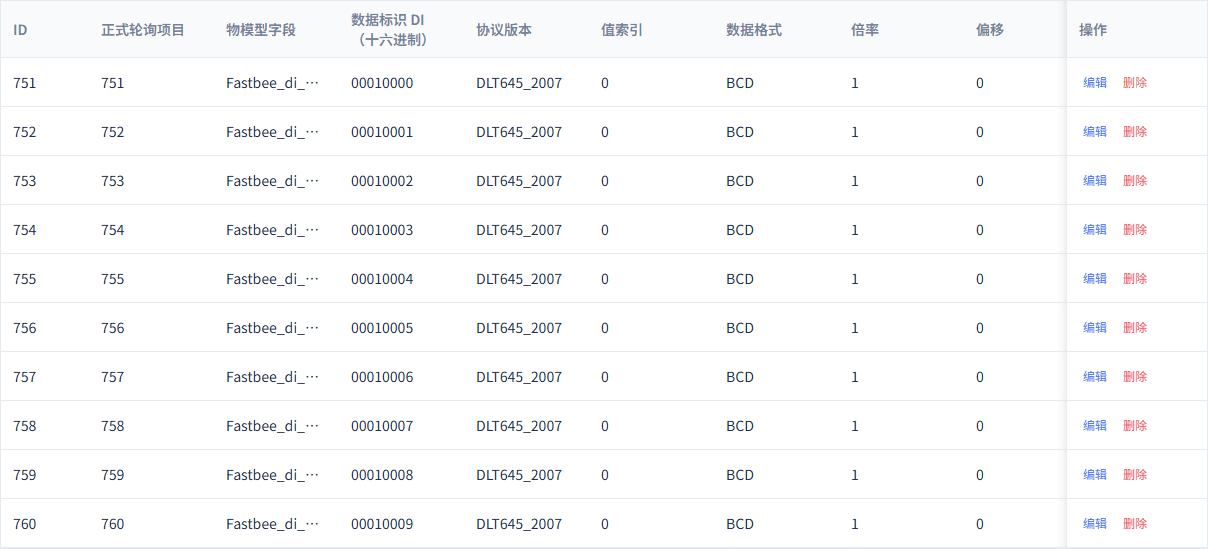1208x549 pixels.
Task: Click 编辑 in row 753
Action: pyautogui.click(x=1095, y=181)
